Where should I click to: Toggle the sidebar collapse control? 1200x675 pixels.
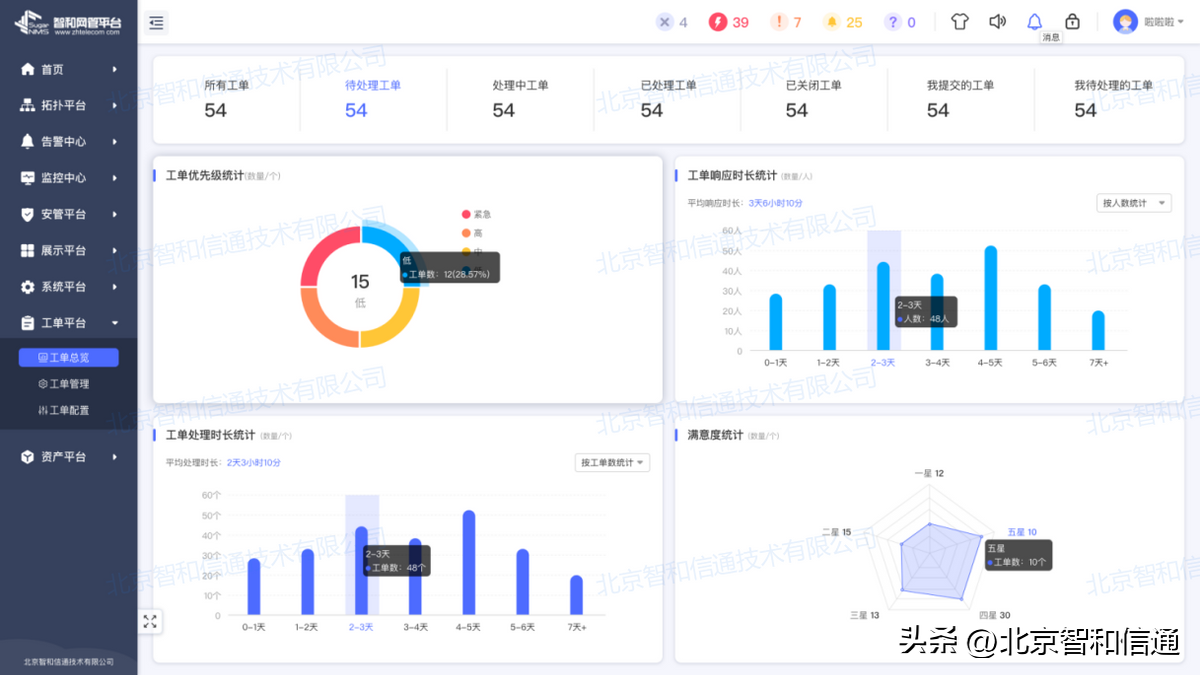(x=156, y=21)
